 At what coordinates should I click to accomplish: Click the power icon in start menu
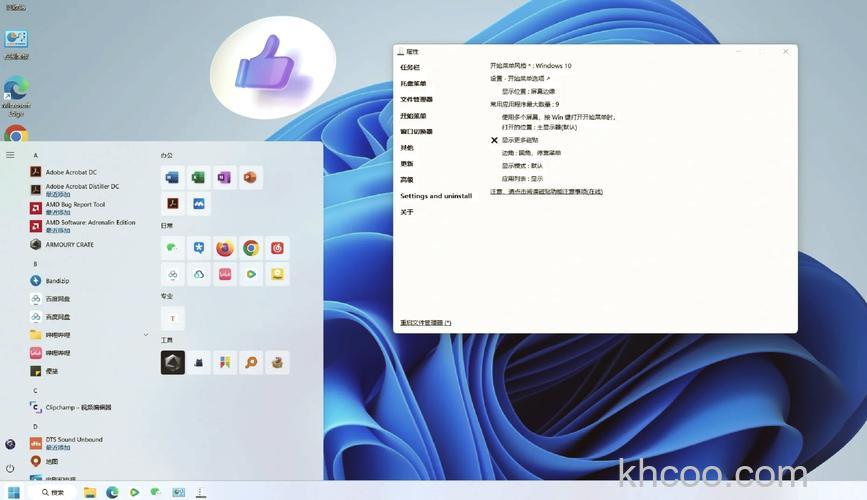pos(10,468)
